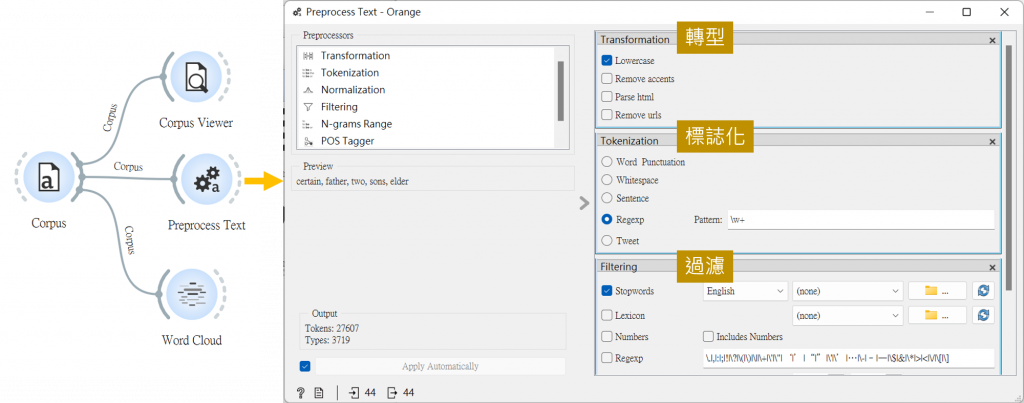
Task: Open the stopwords file (none) dropdown
Action: (848, 291)
